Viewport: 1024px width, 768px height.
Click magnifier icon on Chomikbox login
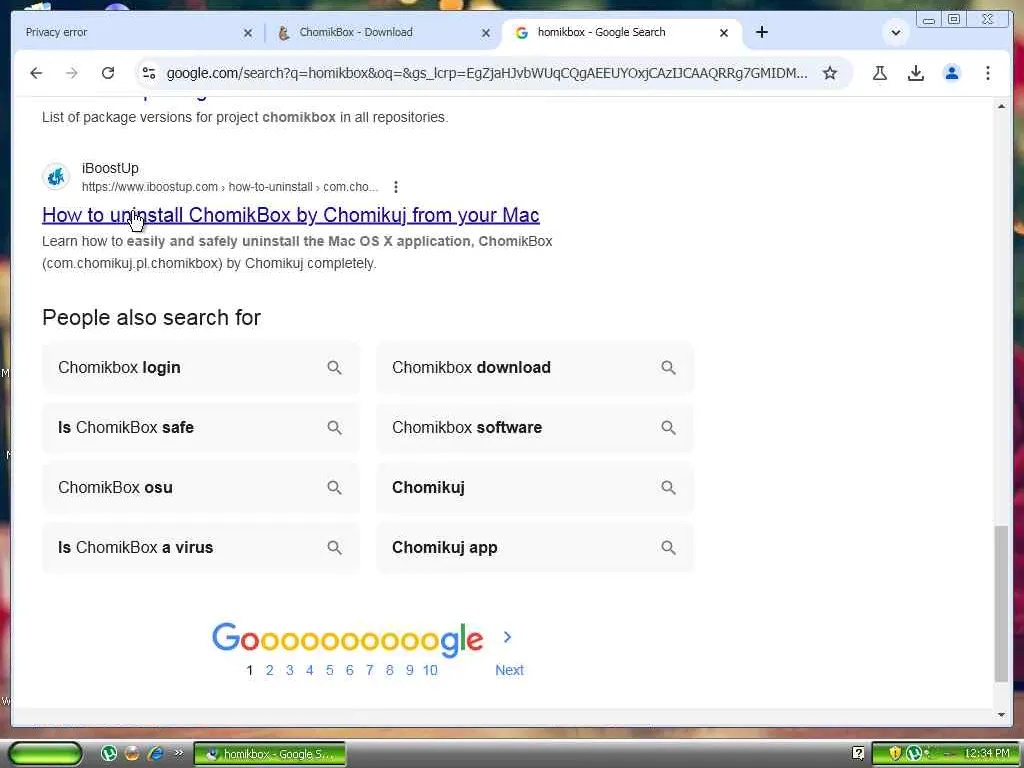tap(334, 368)
